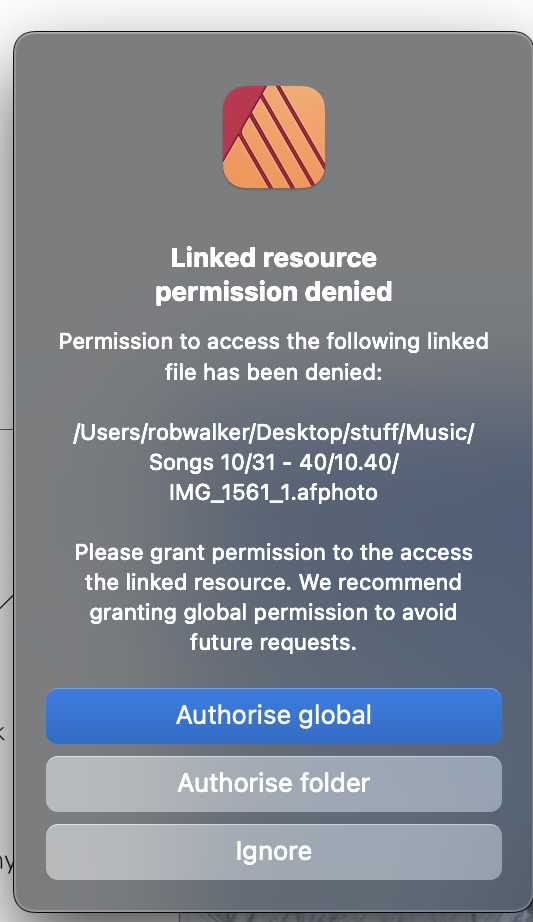Click the /Users/robwalker/Desktop/stuff/Music/ path line
Image resolution: width=533 pixels, height=922 pixels.
pos(274,433)
